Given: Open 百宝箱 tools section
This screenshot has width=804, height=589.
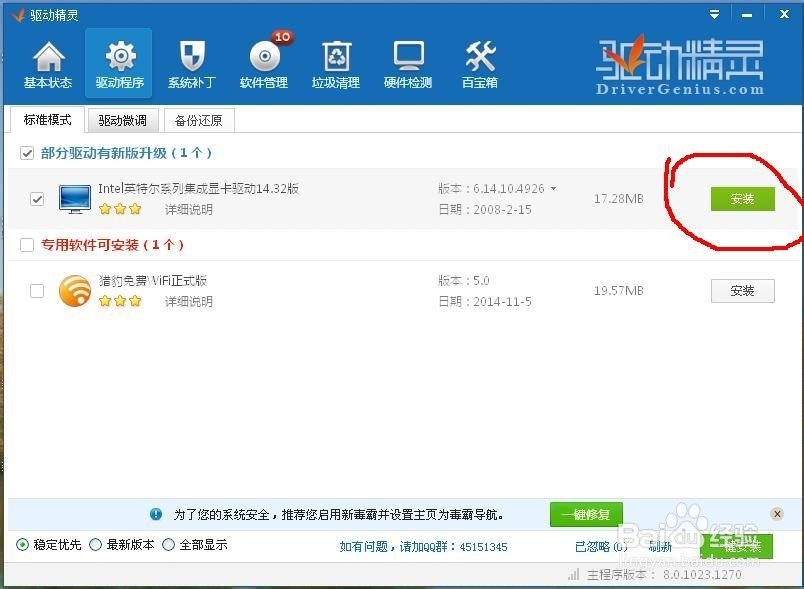Looking at the screenshot, I should tap(480, 64).
